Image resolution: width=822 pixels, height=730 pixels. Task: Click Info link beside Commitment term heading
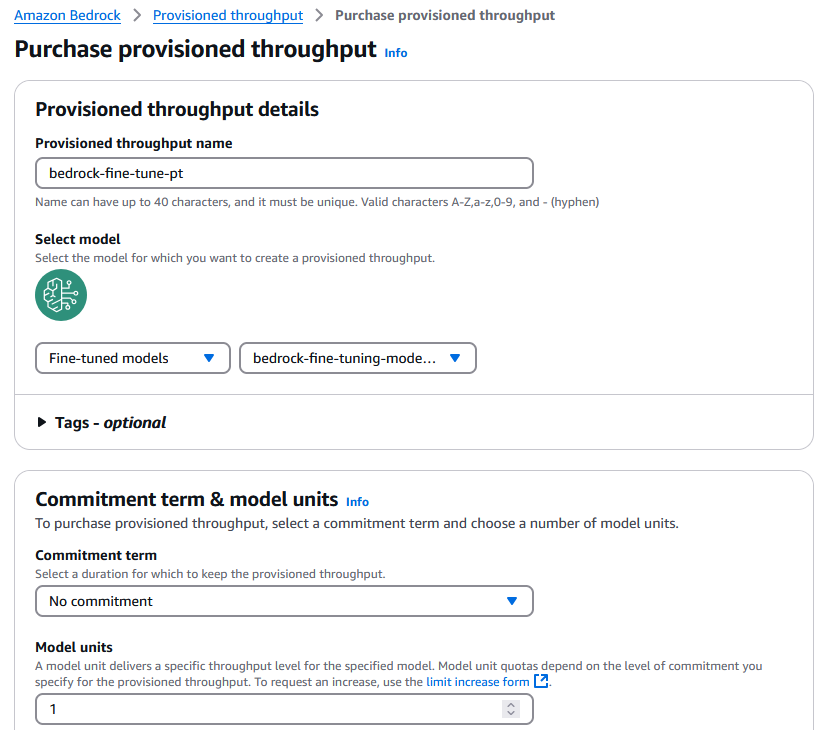coord(357,502)
